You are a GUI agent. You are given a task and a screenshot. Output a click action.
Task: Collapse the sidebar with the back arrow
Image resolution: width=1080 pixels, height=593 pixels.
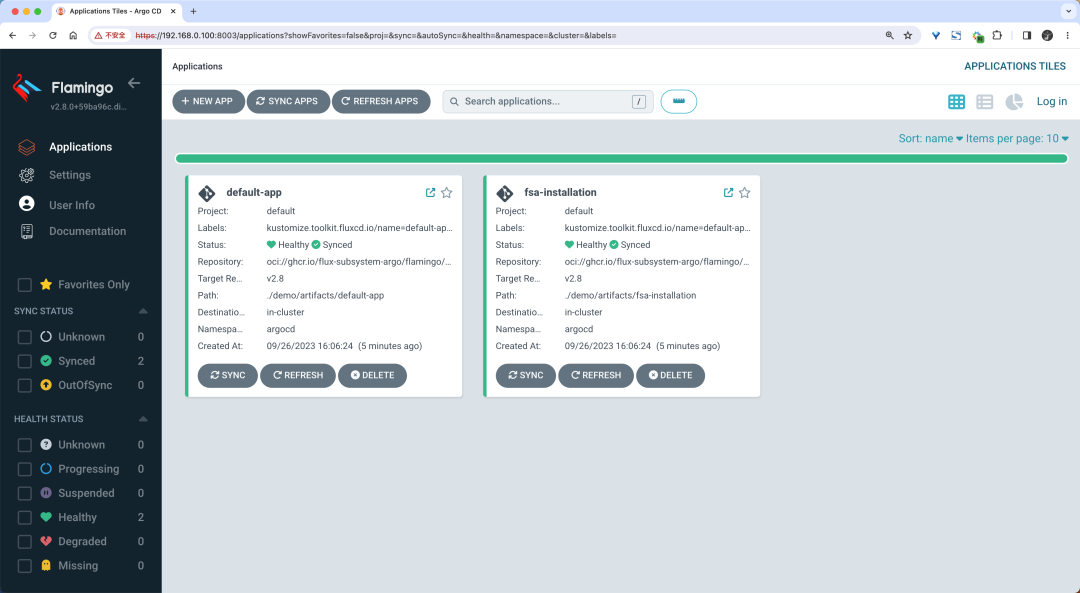pyautogui.click(x=134, y=83)
